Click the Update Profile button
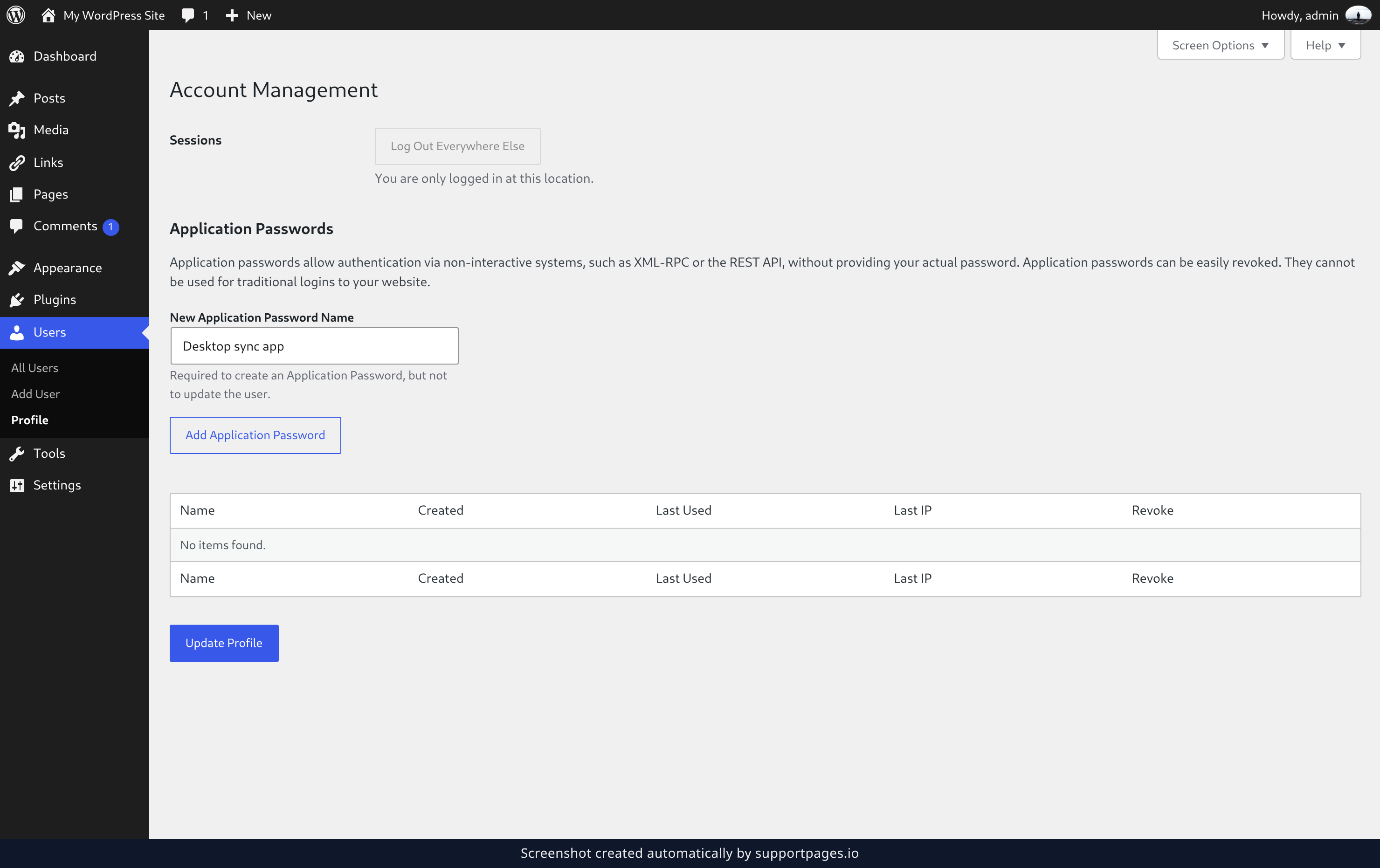Image resolution: width=1380 pixels, height=868 pixels. [224, 643]
